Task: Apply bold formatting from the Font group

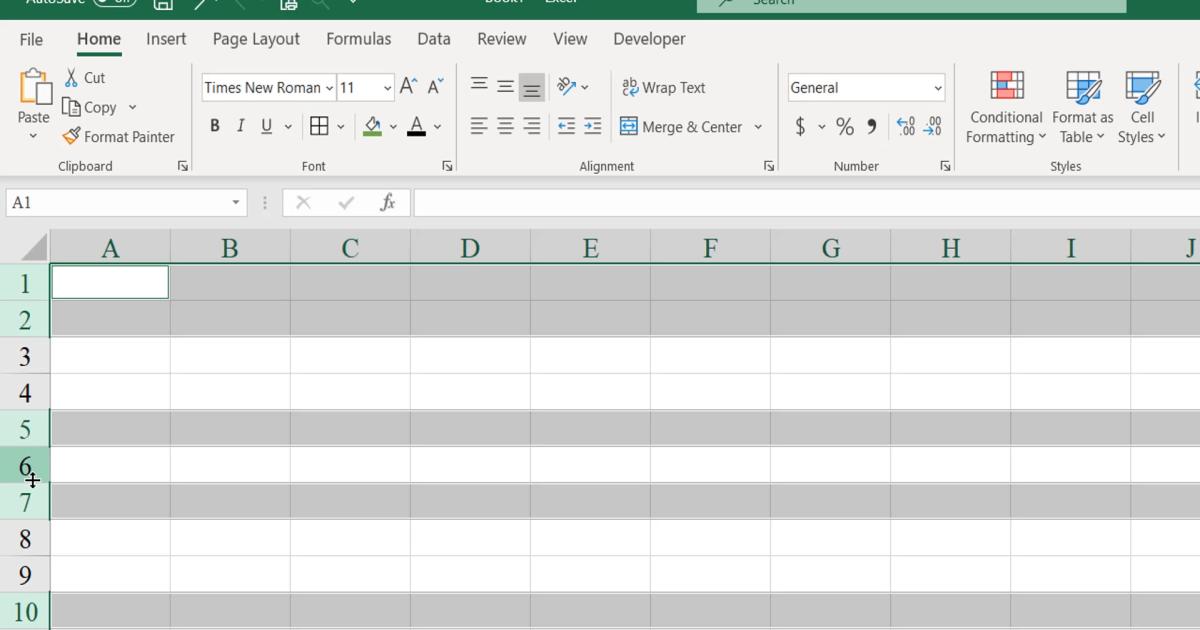Action: [214, 125]
